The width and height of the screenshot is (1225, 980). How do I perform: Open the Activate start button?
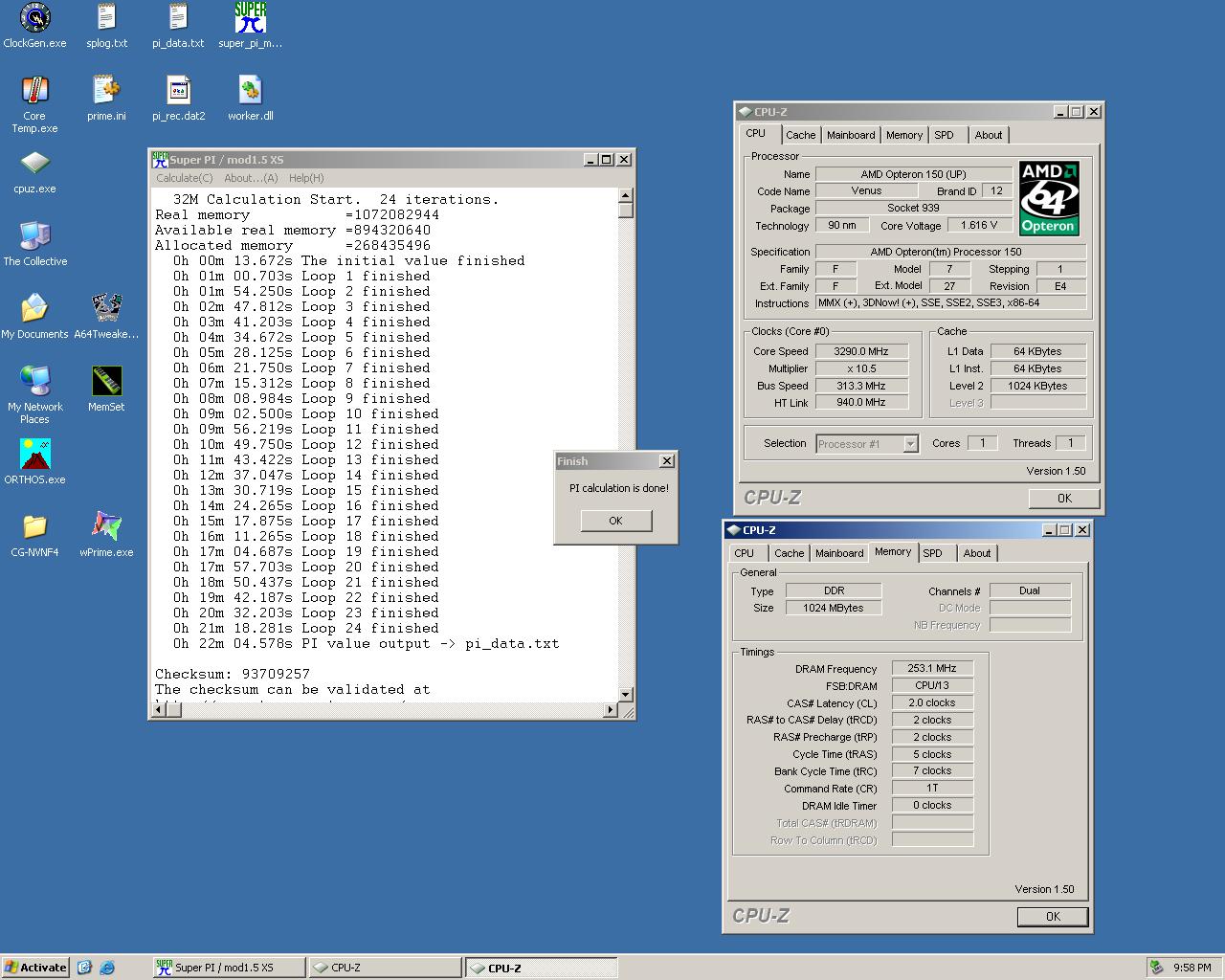[x=35, y=968]
